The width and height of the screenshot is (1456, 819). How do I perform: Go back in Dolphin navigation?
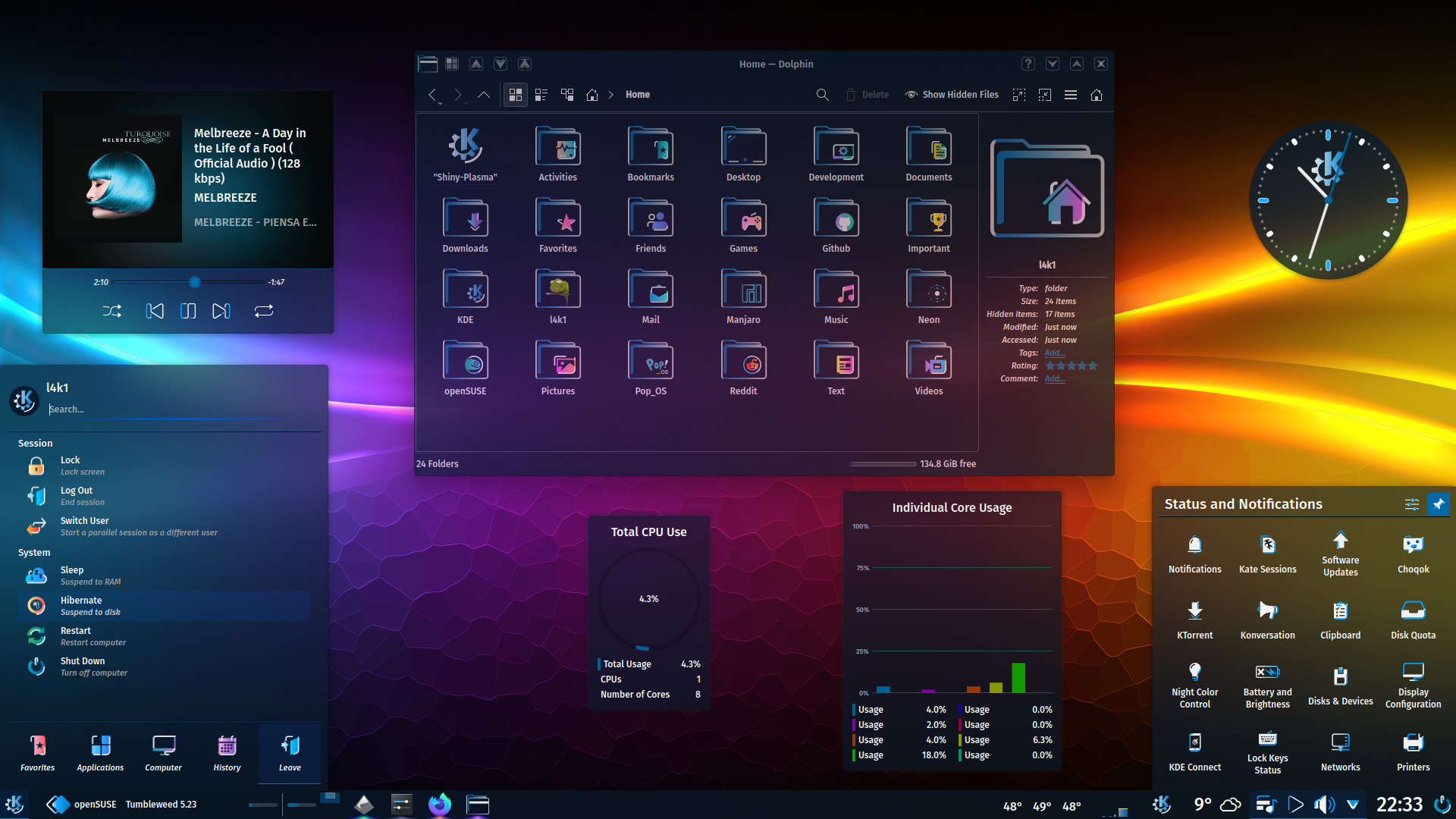point(432,95)
